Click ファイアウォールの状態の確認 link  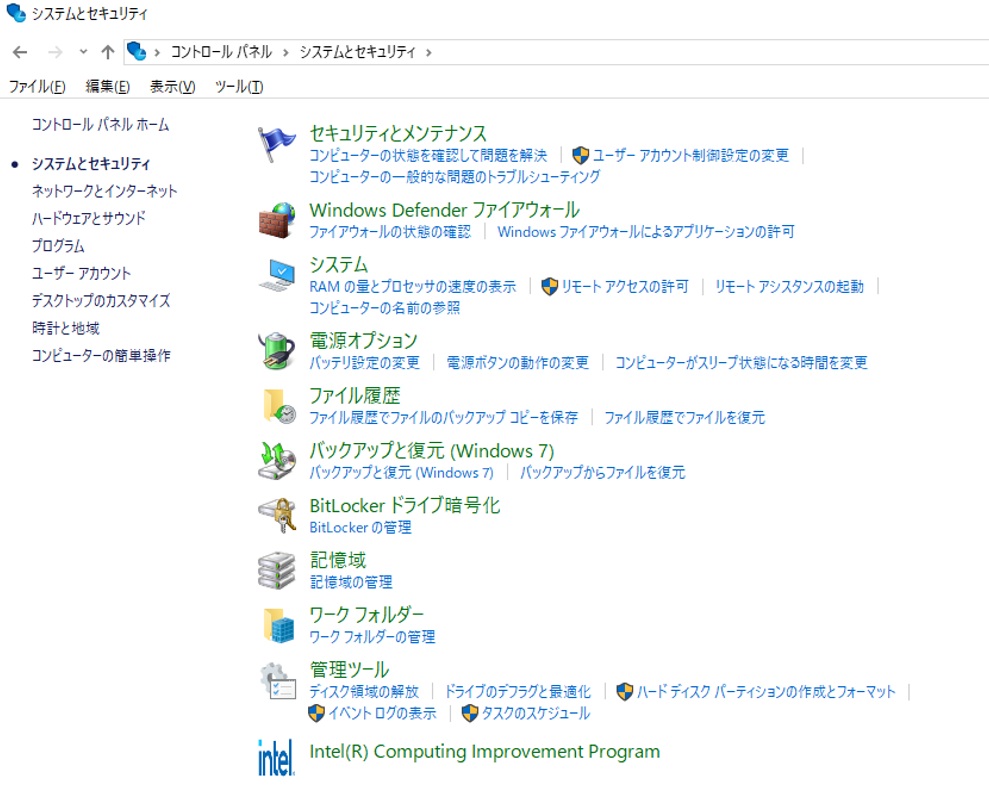pyautogui.click(x=390, y=231)
